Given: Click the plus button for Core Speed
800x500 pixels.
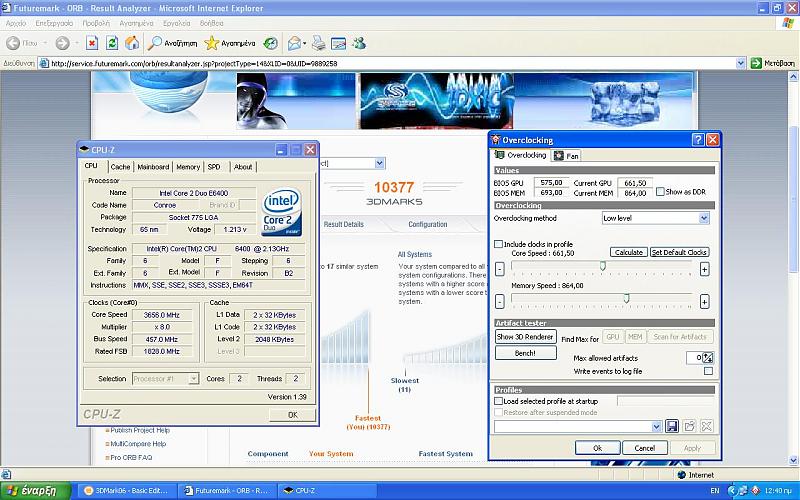Looking at the screenshot, I should [x=705, y=269].
